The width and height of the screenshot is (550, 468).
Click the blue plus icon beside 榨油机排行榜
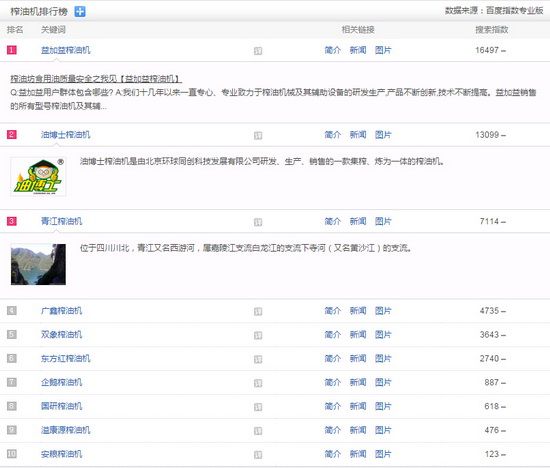pyautogui.click(x=80, y=12)
